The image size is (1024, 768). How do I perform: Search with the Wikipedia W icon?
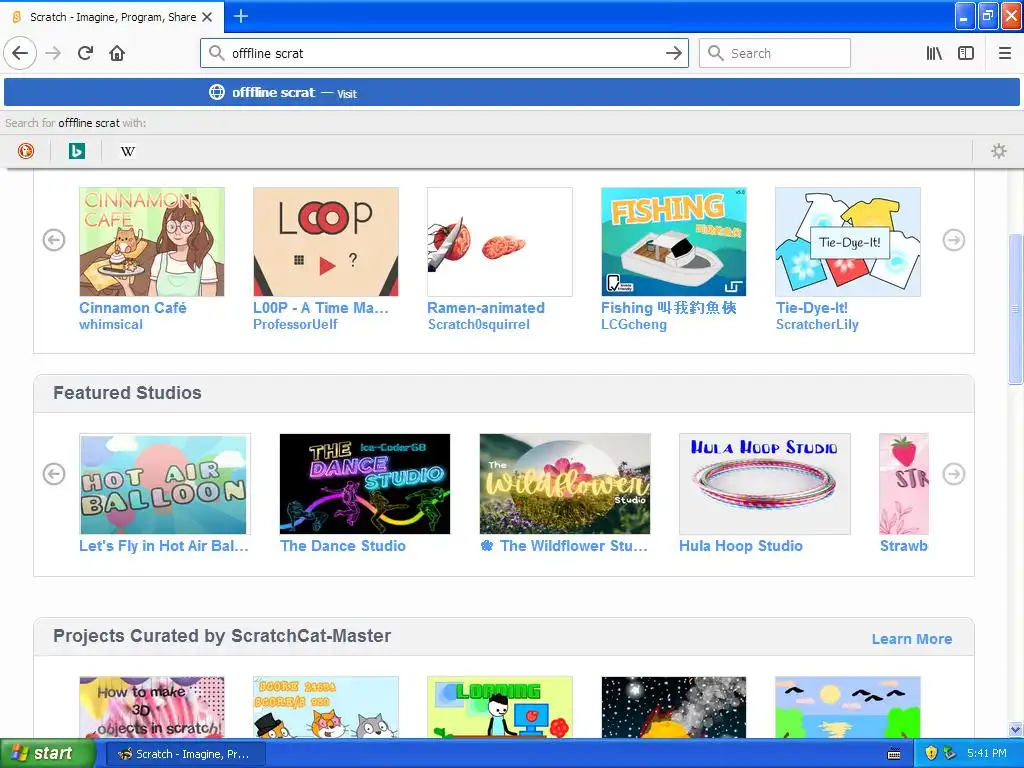click(127, 152)
